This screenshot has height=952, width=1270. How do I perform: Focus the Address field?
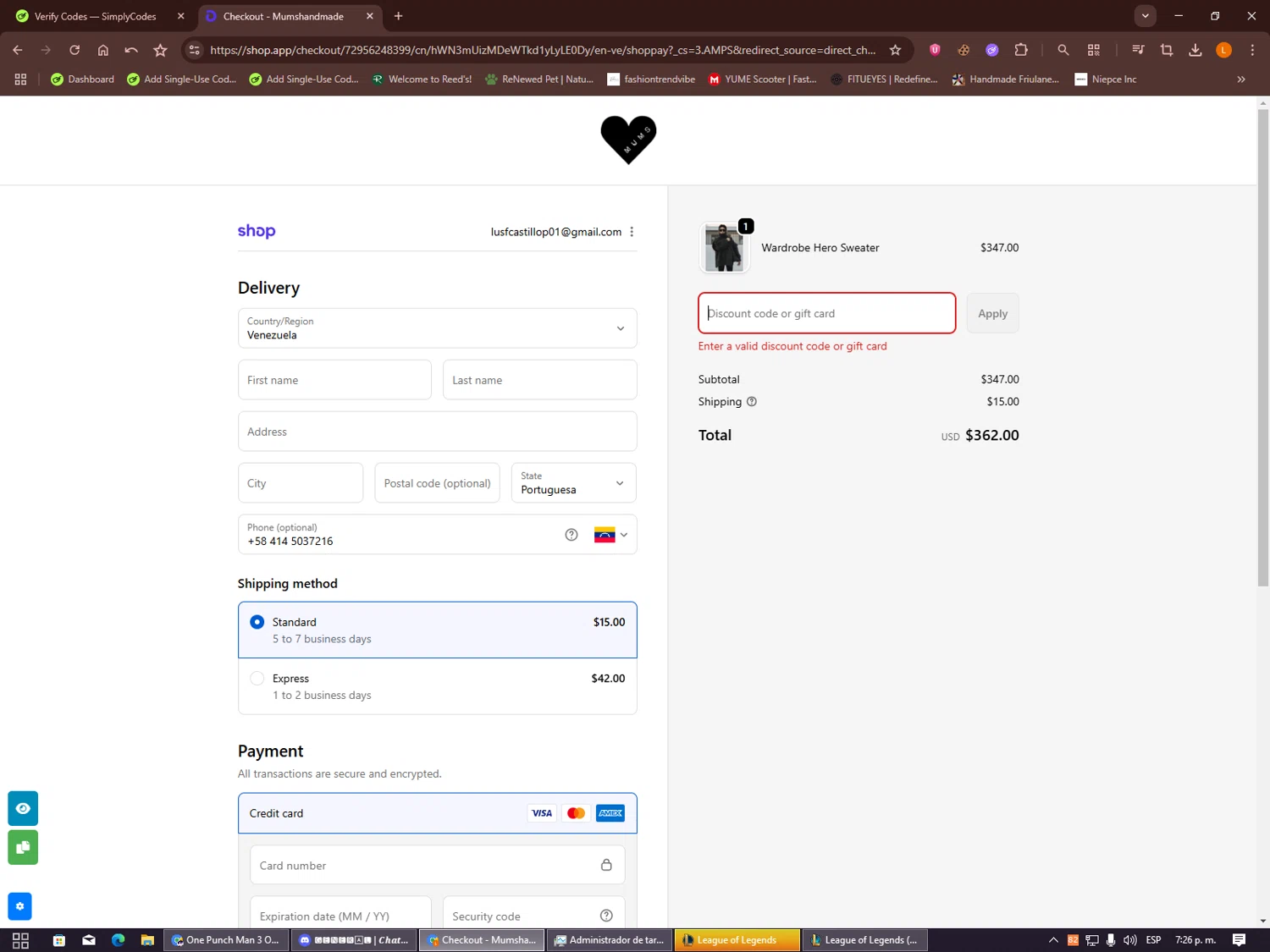[x=437, y=432]
